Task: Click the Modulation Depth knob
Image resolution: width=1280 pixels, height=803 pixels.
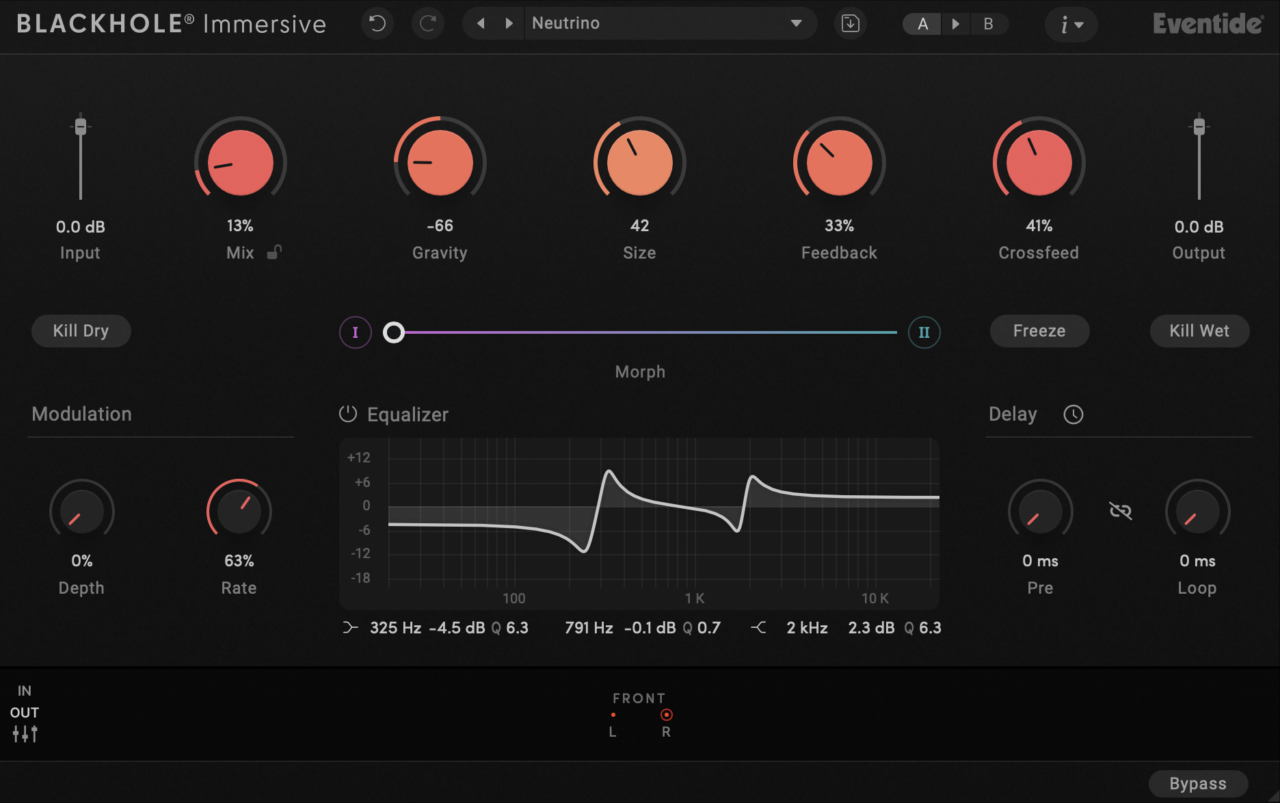Action: pos(82,511)
